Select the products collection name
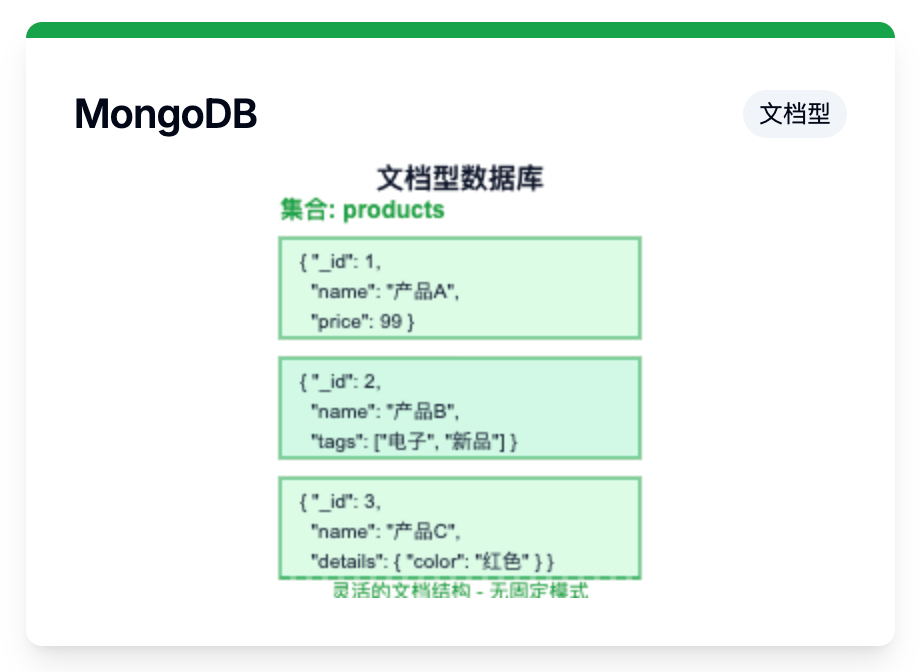922x672 pixels. 393,210
